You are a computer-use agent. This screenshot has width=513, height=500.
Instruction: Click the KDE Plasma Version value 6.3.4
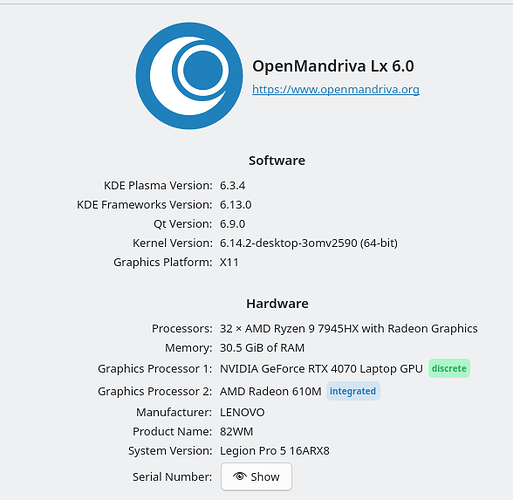232,185
